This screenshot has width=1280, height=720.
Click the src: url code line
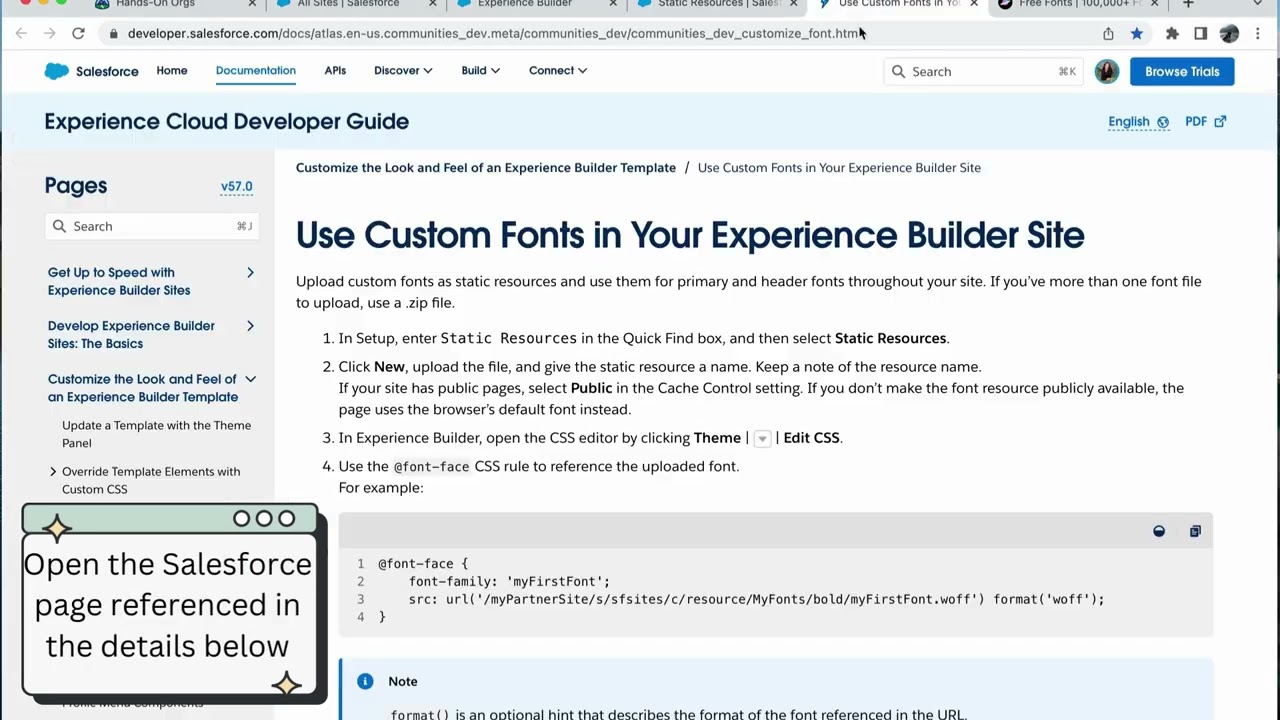tap(756, 600)
